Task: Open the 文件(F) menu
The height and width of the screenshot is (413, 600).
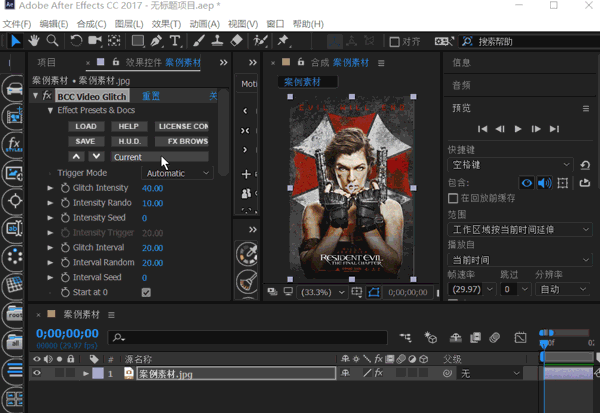Action: [x=17, y=24]
